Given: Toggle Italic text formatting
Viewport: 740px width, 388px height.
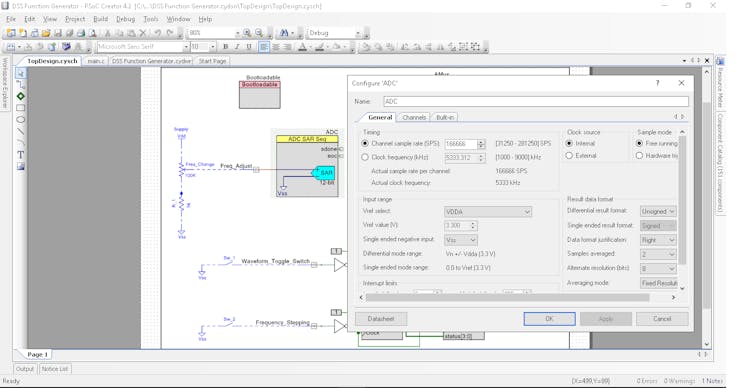Looking at the screenshot, I should point(237,47).
